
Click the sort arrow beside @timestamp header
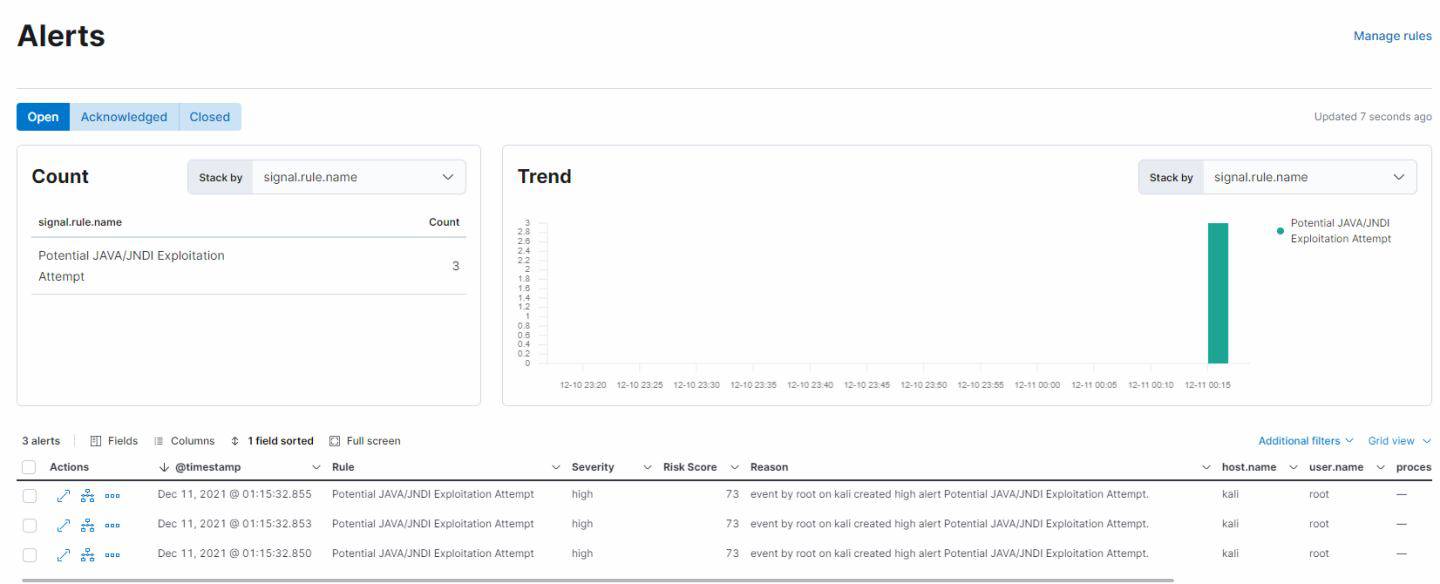(164, 467)
